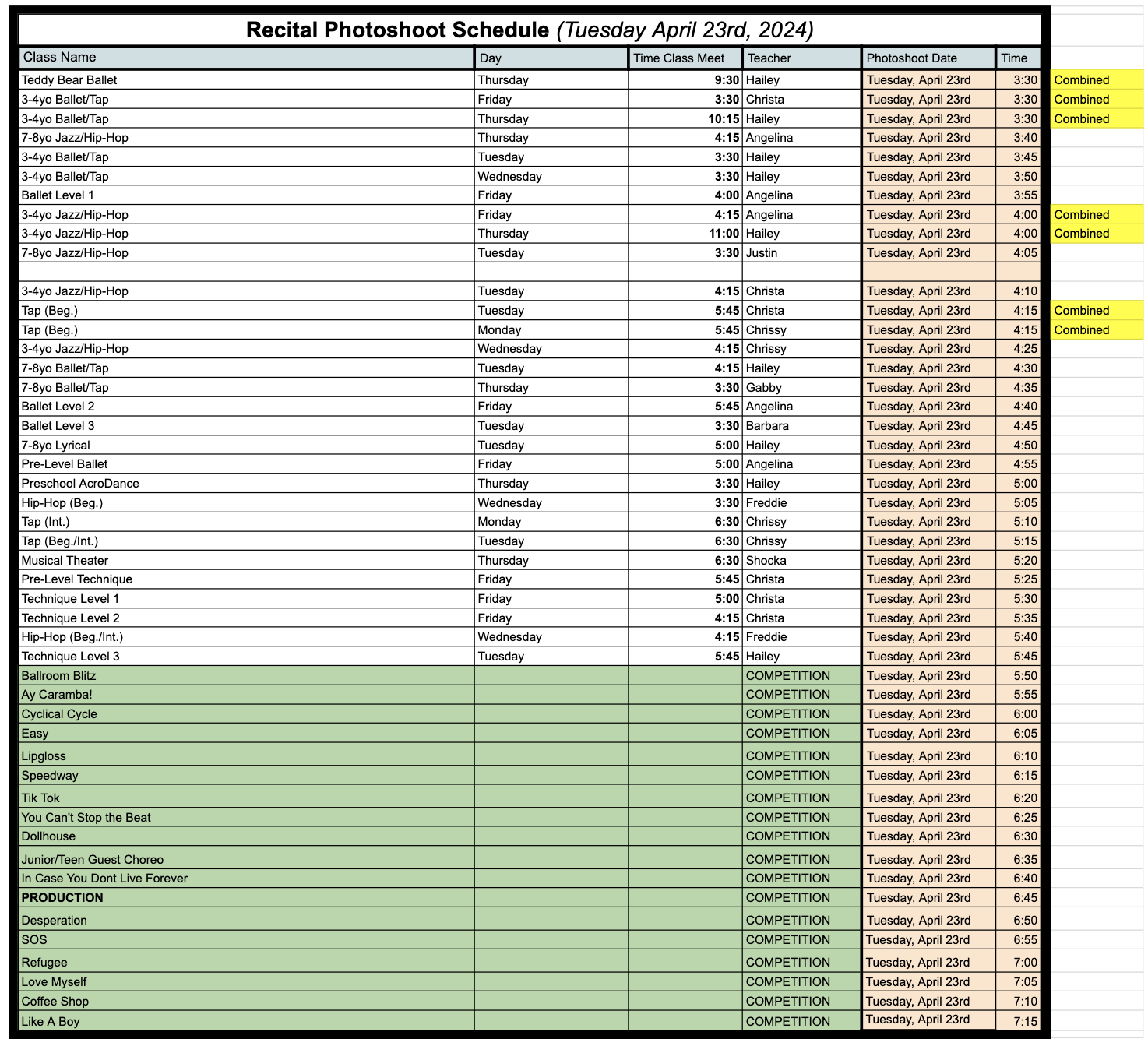
Task: Select the 10:15 class time cell
Action: (x=685, y=118)
